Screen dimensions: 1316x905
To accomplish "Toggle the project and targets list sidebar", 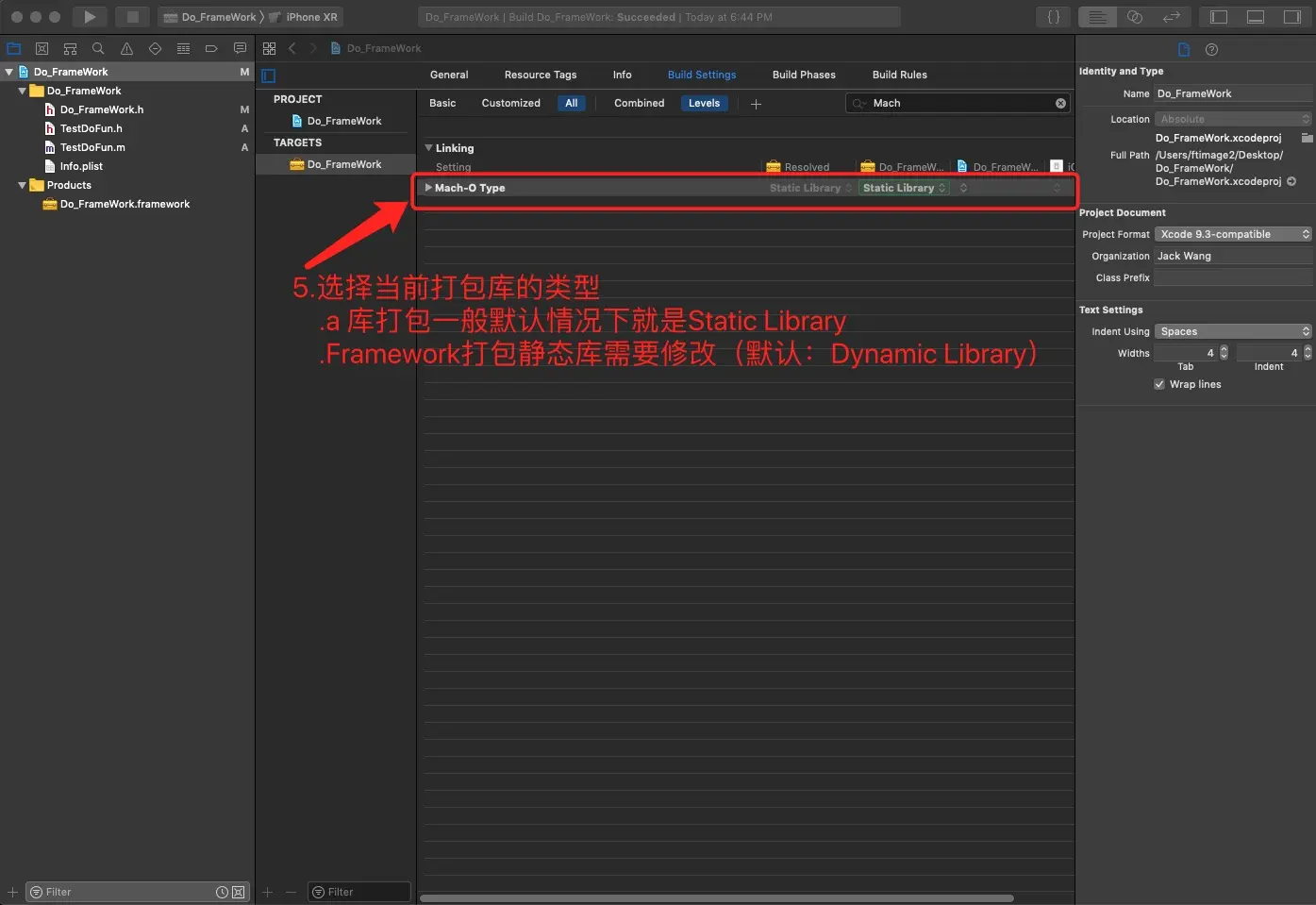I will [x=269, y=75].
